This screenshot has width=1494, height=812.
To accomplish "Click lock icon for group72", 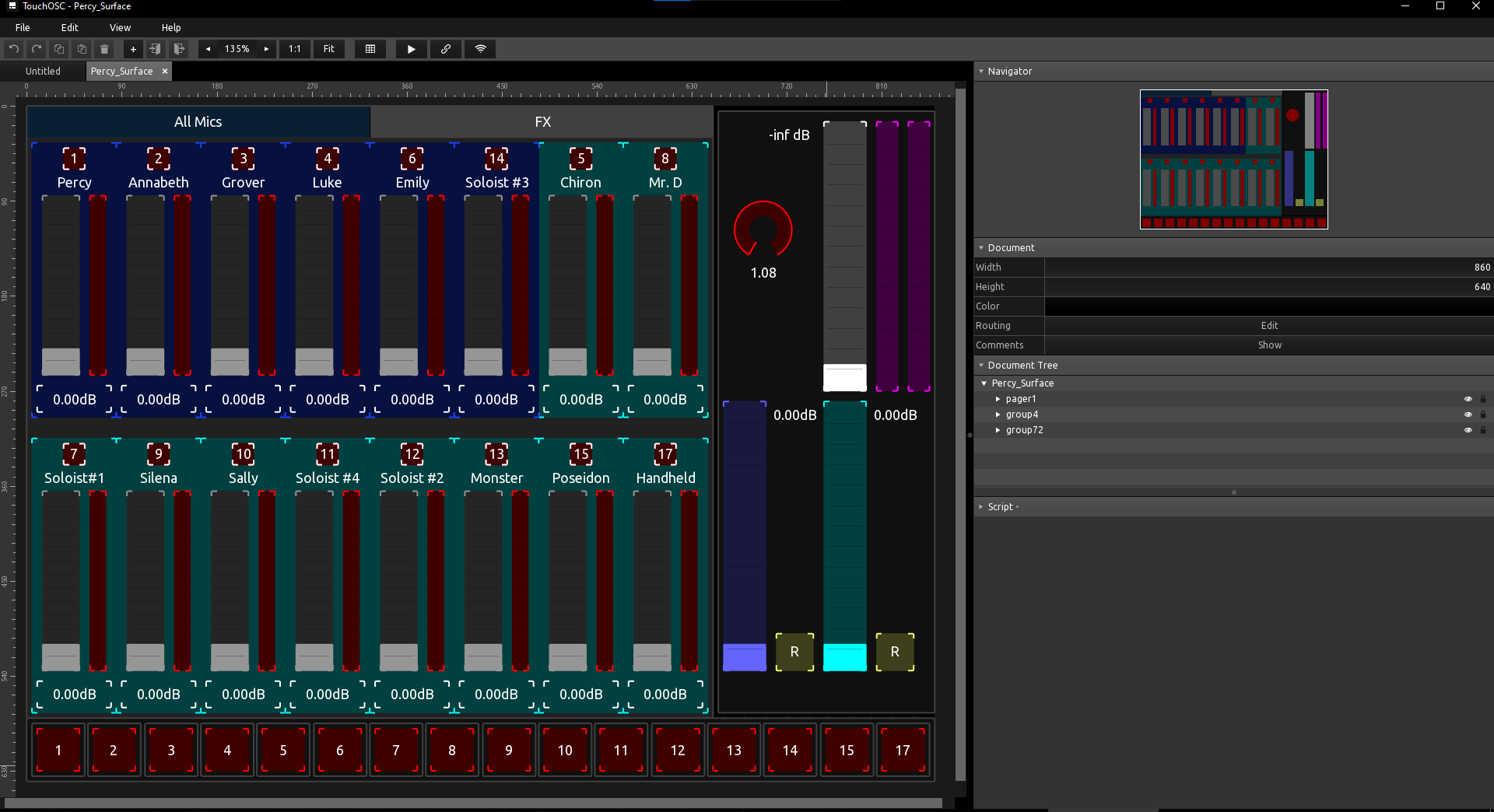I will pyautogui.click(x=1482, y=430).
